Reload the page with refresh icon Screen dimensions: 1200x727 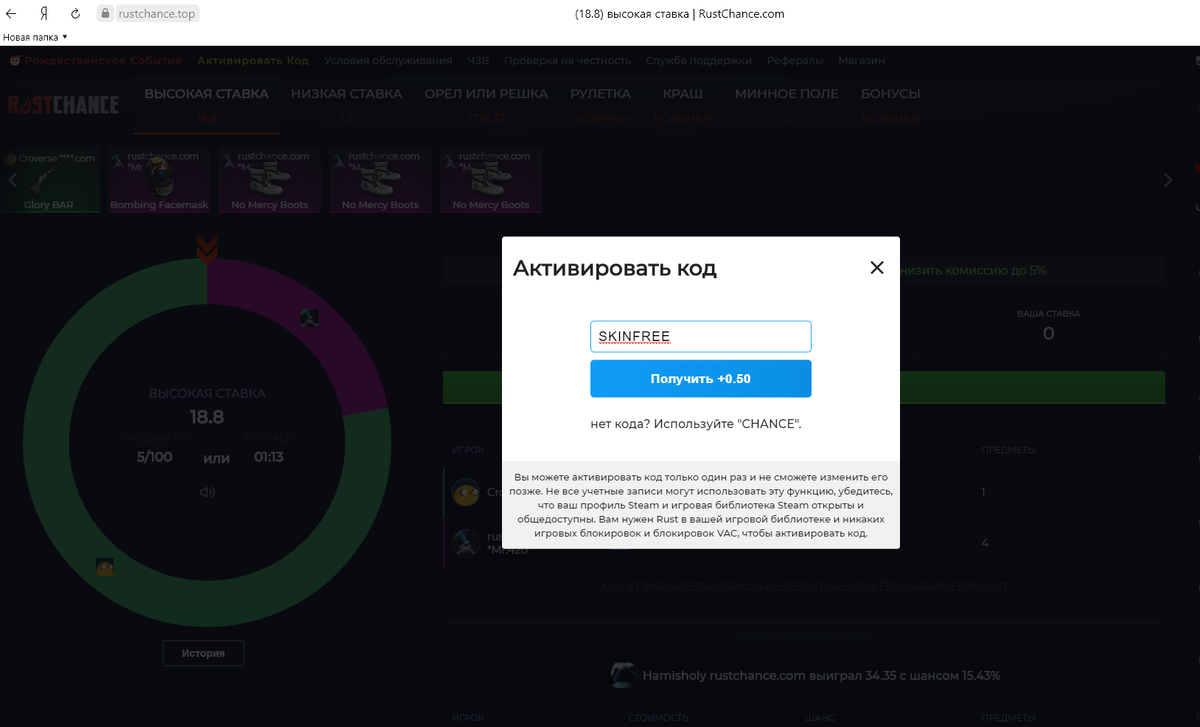tap(75, 14)
